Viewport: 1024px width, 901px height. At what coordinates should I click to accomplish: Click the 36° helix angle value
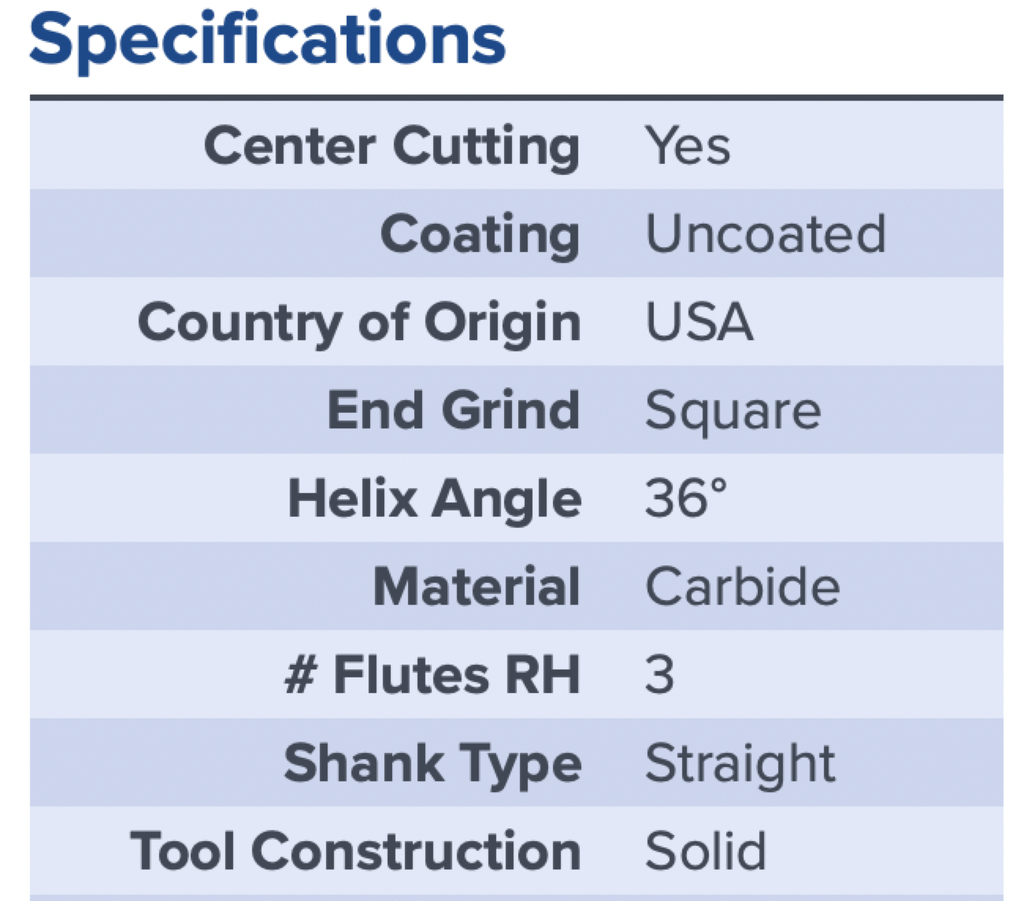[x=686, y=498]
